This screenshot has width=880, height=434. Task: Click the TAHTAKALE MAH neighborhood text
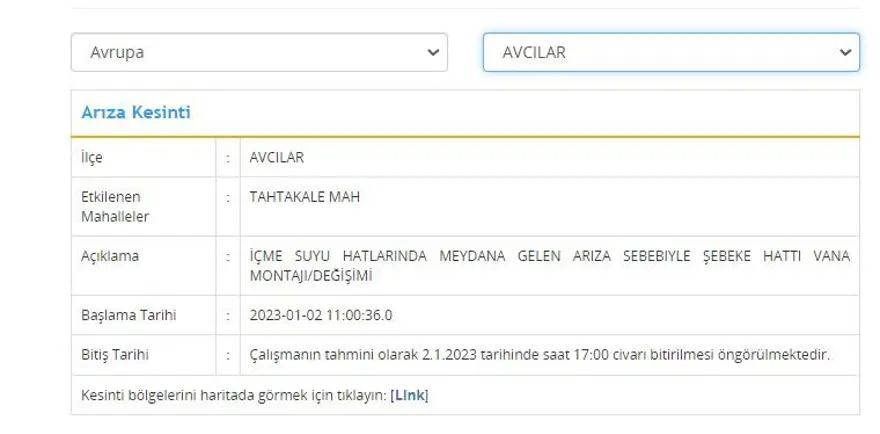304,197
